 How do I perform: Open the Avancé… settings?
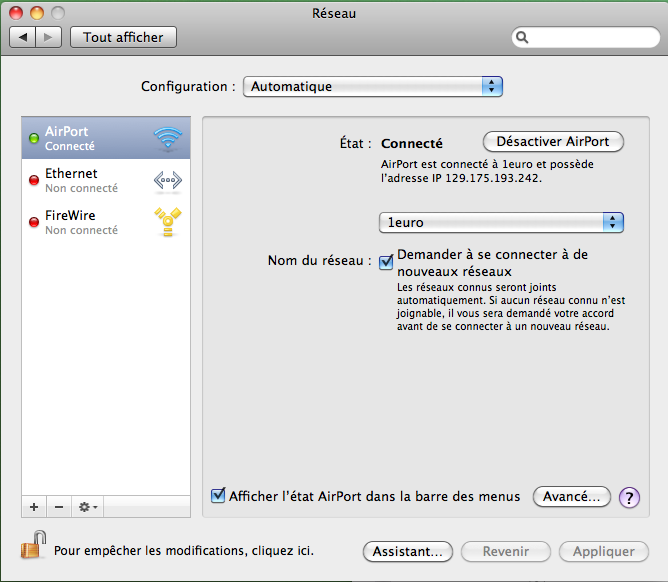[x=572, y=496]
